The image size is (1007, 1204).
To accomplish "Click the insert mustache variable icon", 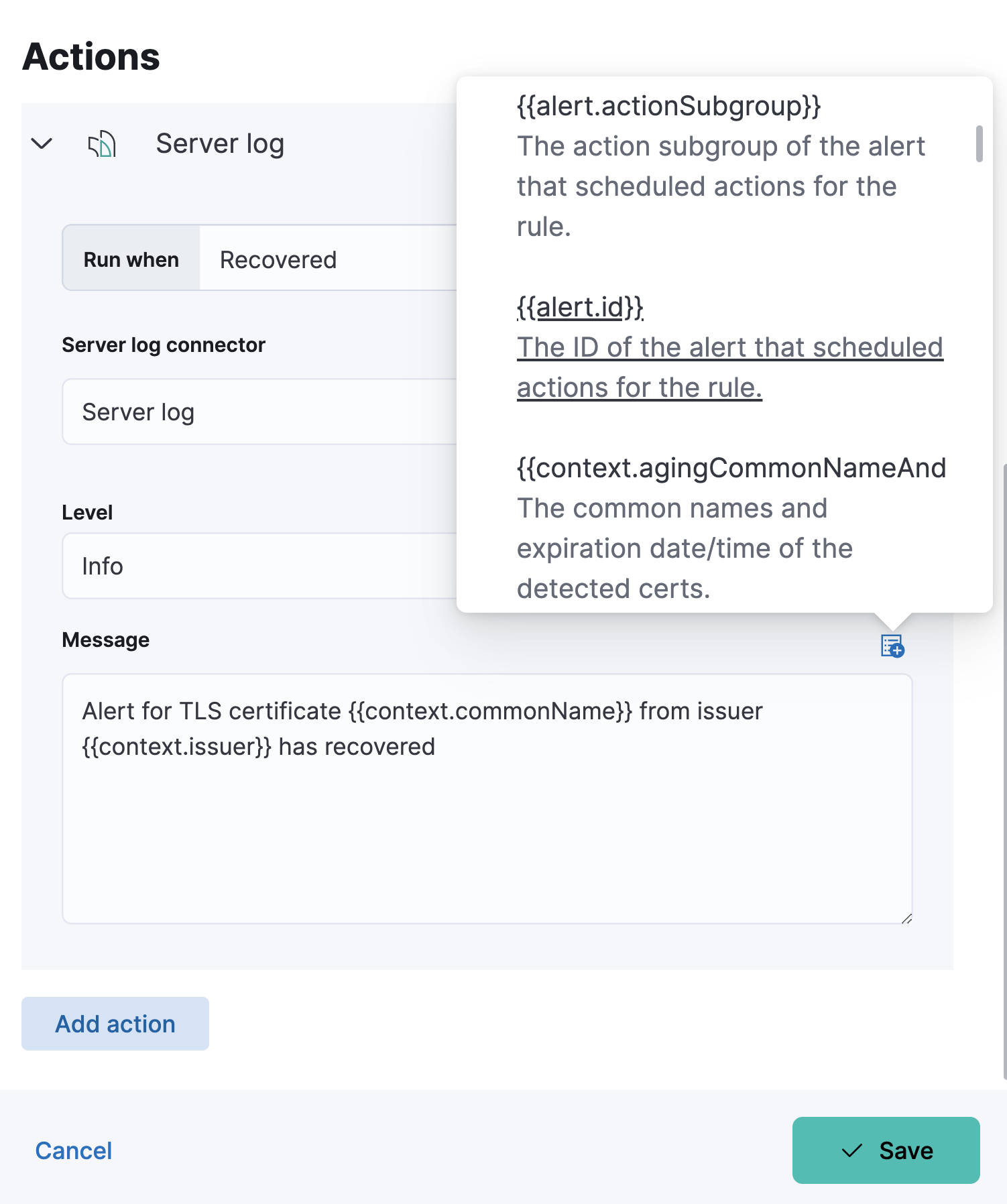I will pyautogui.click(x=892, y=646).
